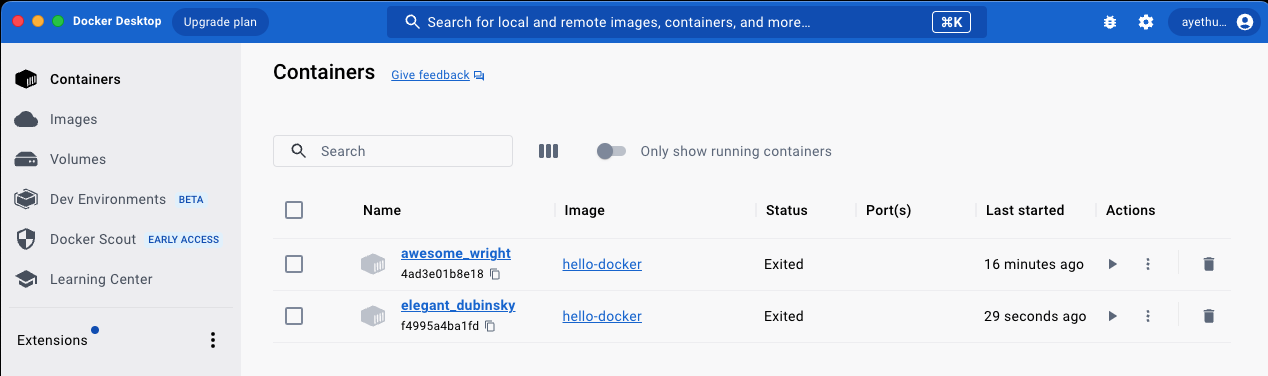
Task: Open the troubleshoot bug icon
Action: point(1110,22)
